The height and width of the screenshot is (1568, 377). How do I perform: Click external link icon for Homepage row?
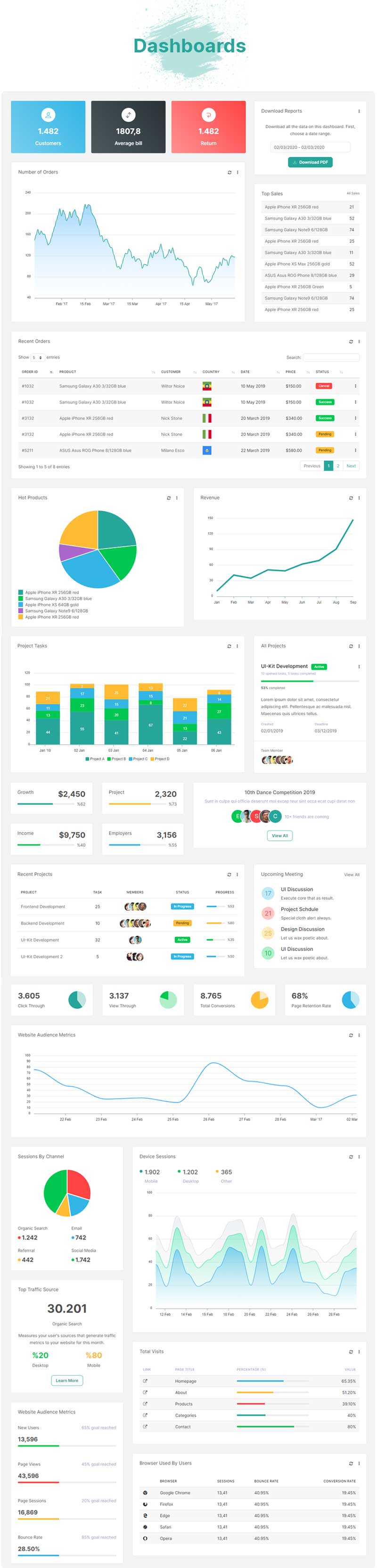coord(145,1381)
